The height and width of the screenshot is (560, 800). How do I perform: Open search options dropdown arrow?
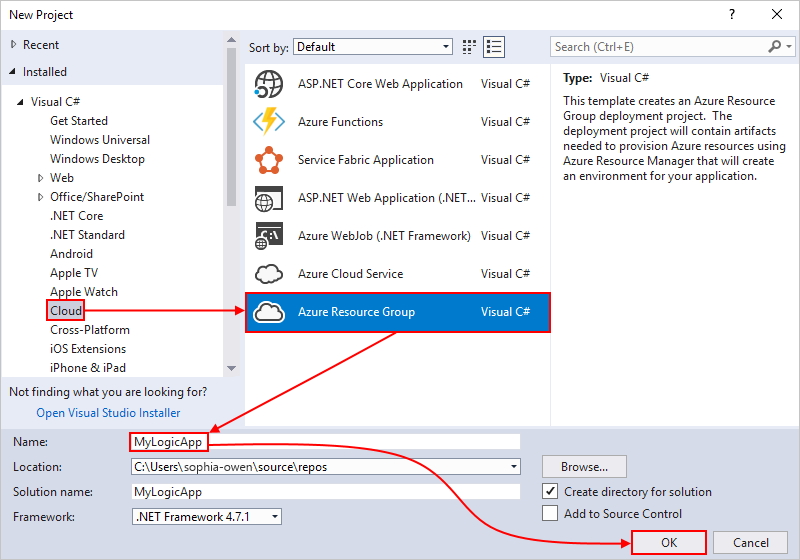(x=789, y=46)
